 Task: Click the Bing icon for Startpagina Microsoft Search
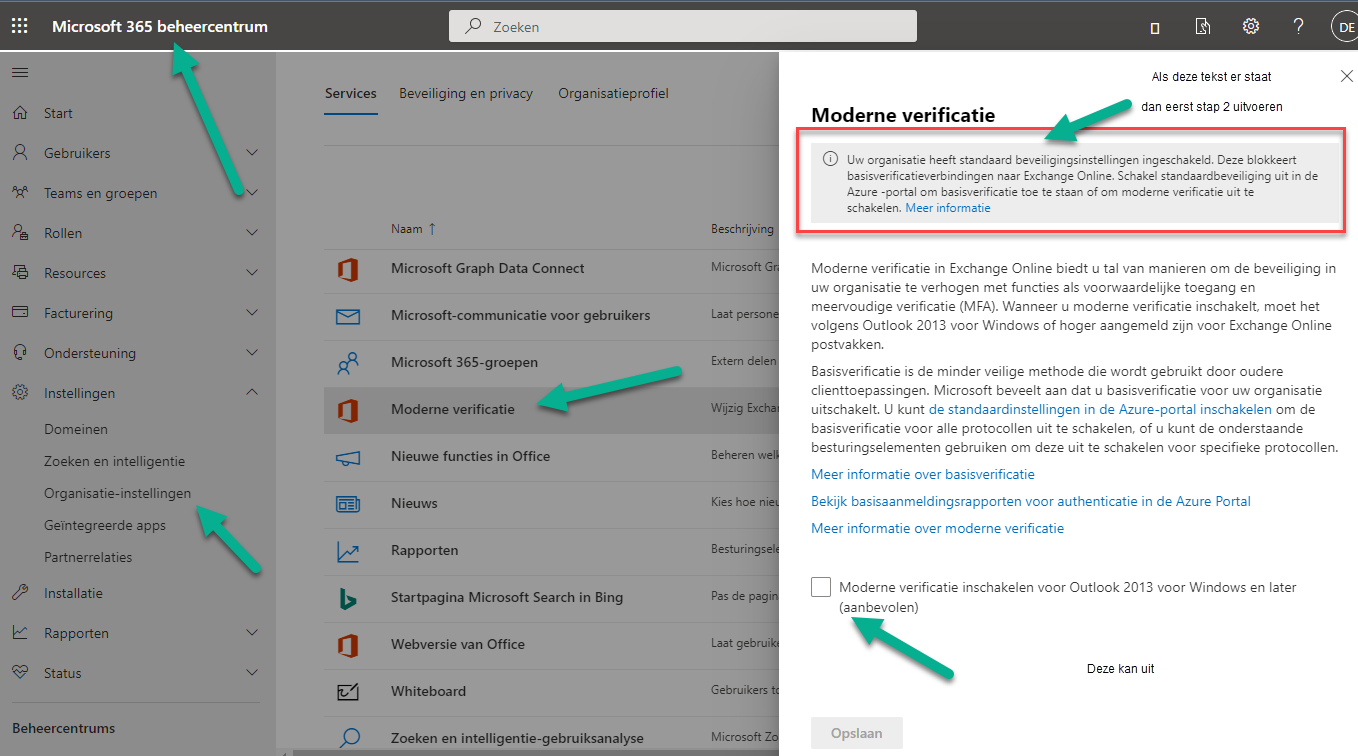(348, 598)
